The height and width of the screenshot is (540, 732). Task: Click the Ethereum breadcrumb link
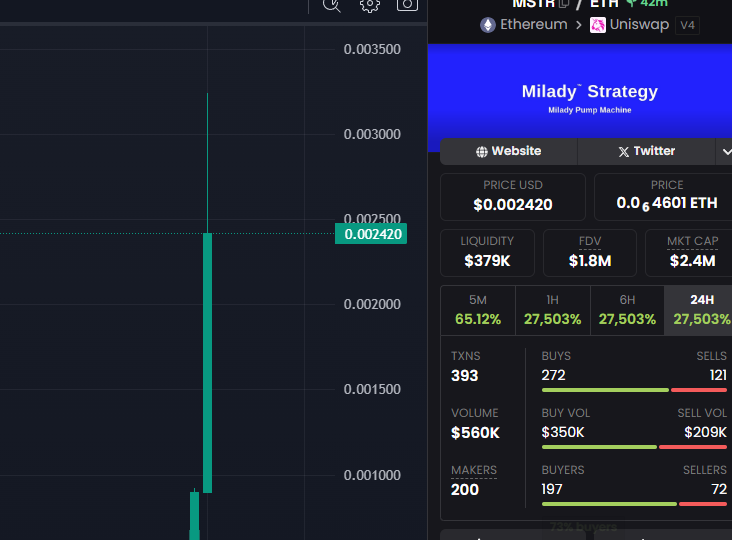pyautogui.click(x=534, y=24)
